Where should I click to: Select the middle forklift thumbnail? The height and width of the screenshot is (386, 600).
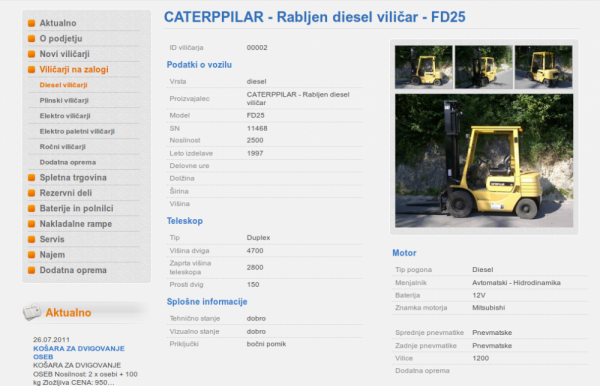point(484,67)
